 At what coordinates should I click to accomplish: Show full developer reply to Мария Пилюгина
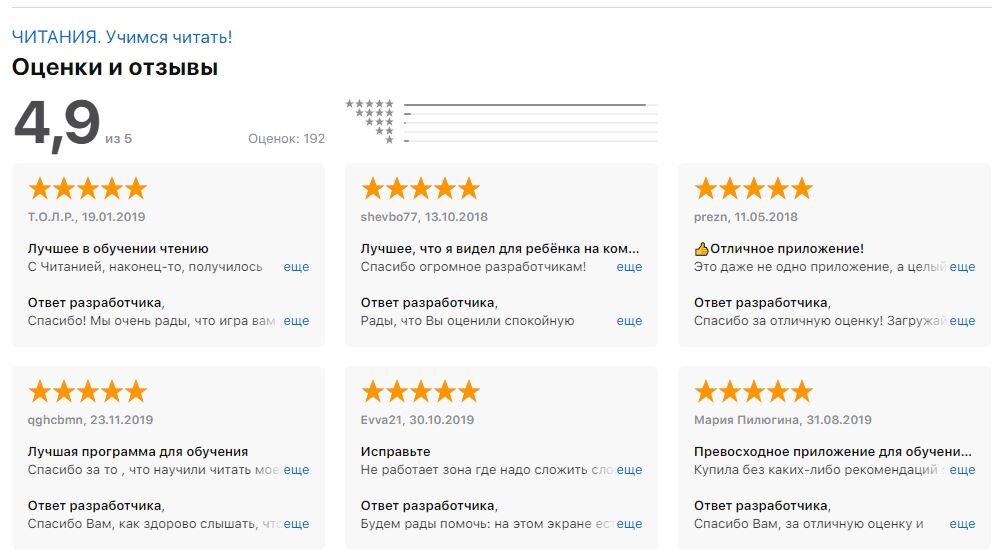962,524
